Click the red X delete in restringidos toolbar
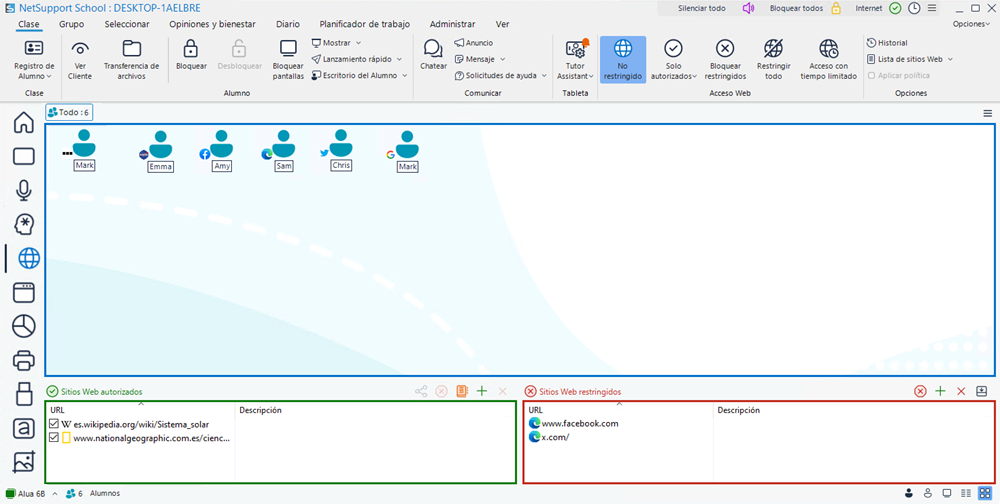The height and width of the screenshot is (504, 1000). tap(961, 391)
